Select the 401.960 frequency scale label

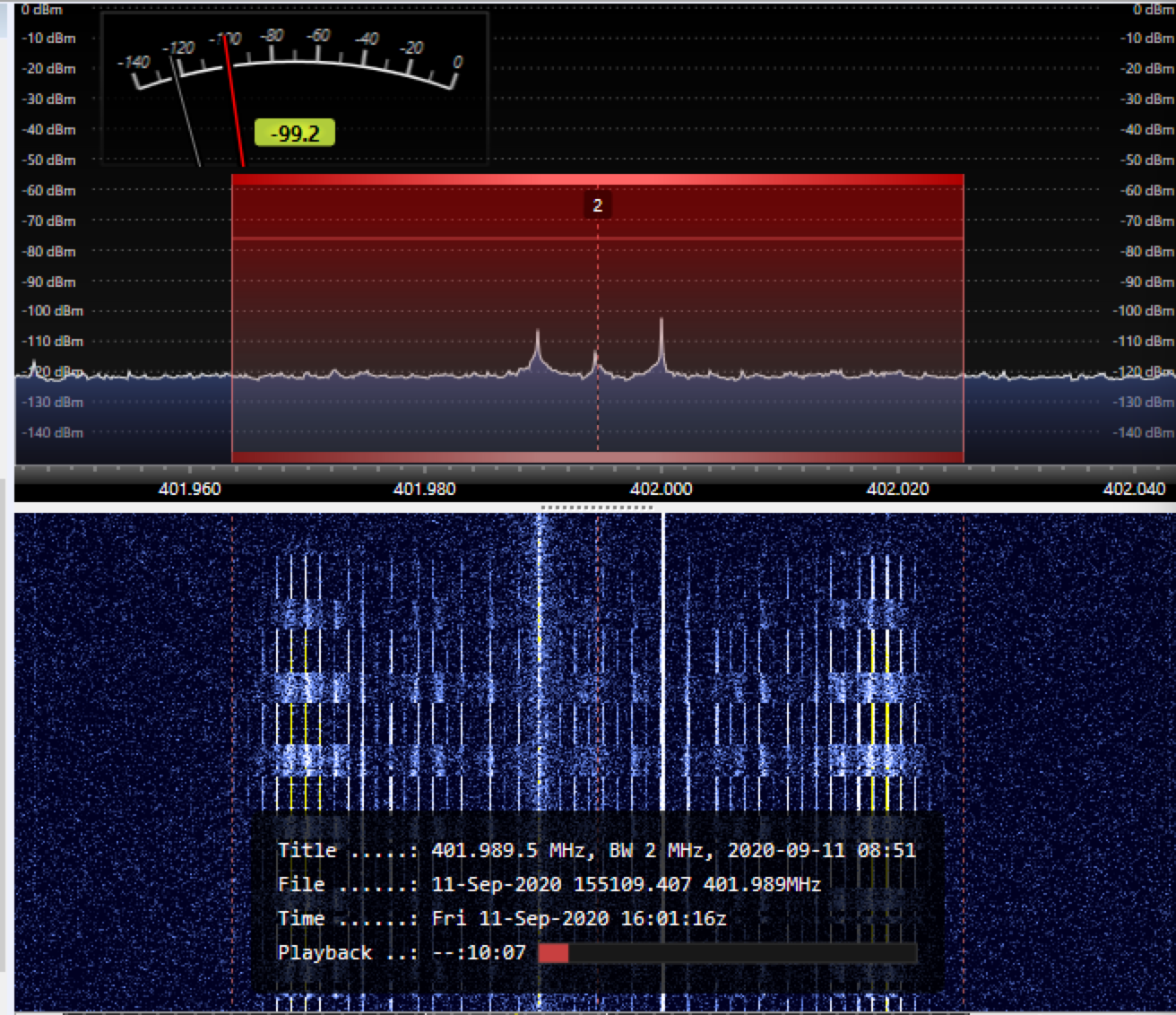(189, 489)
